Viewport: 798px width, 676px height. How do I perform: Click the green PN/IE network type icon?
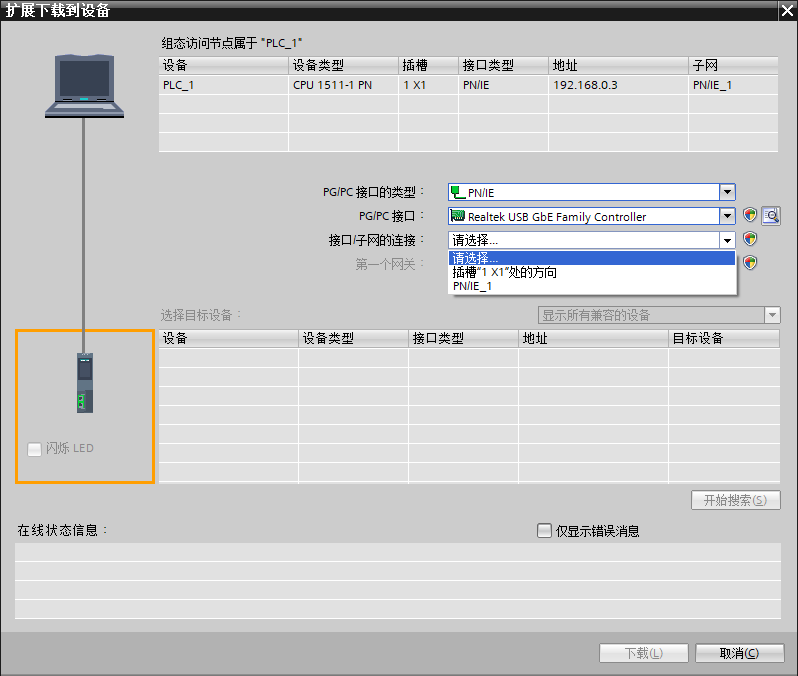458,192
